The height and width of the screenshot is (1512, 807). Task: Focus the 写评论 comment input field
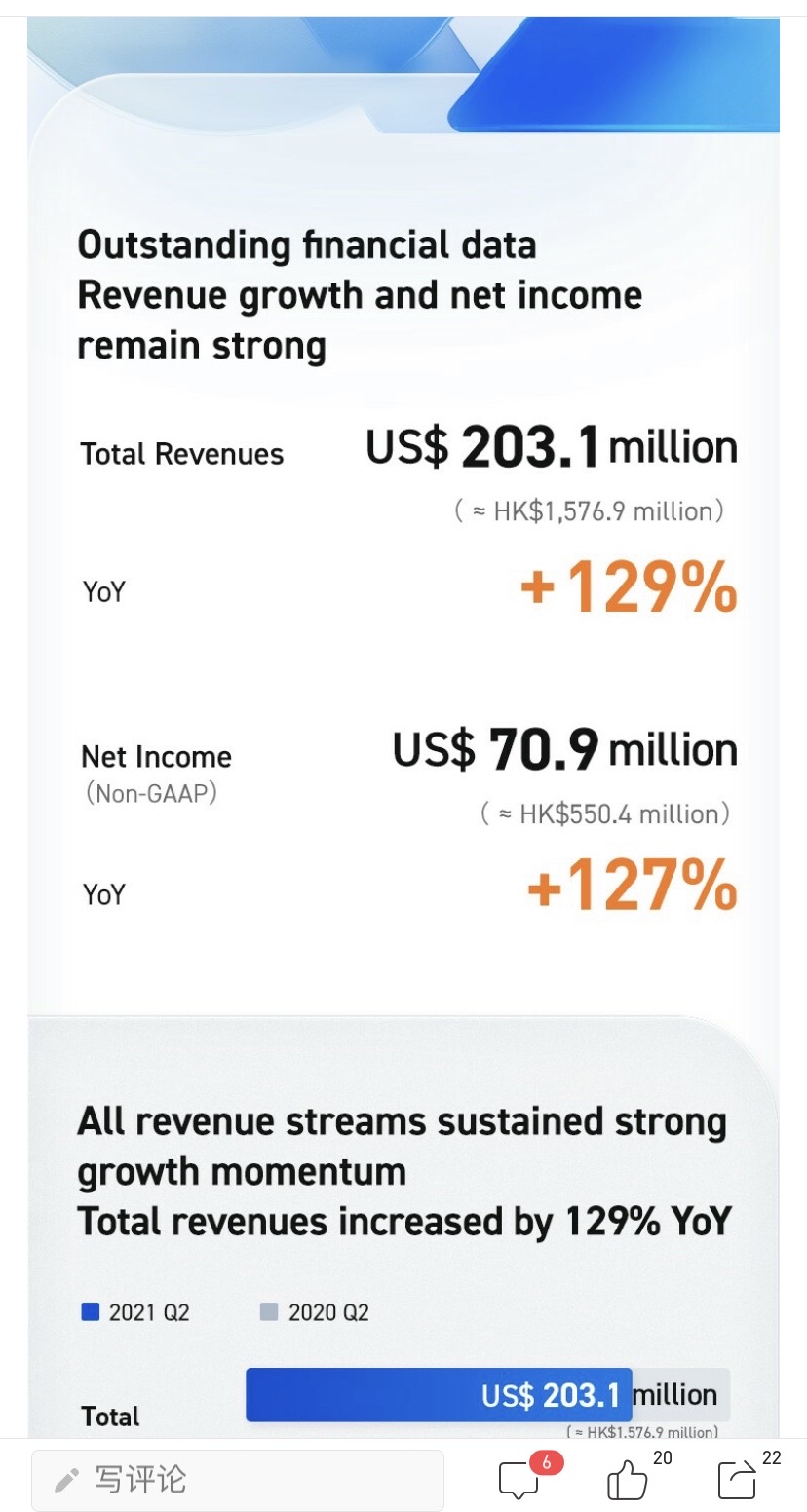[238, 1481]
